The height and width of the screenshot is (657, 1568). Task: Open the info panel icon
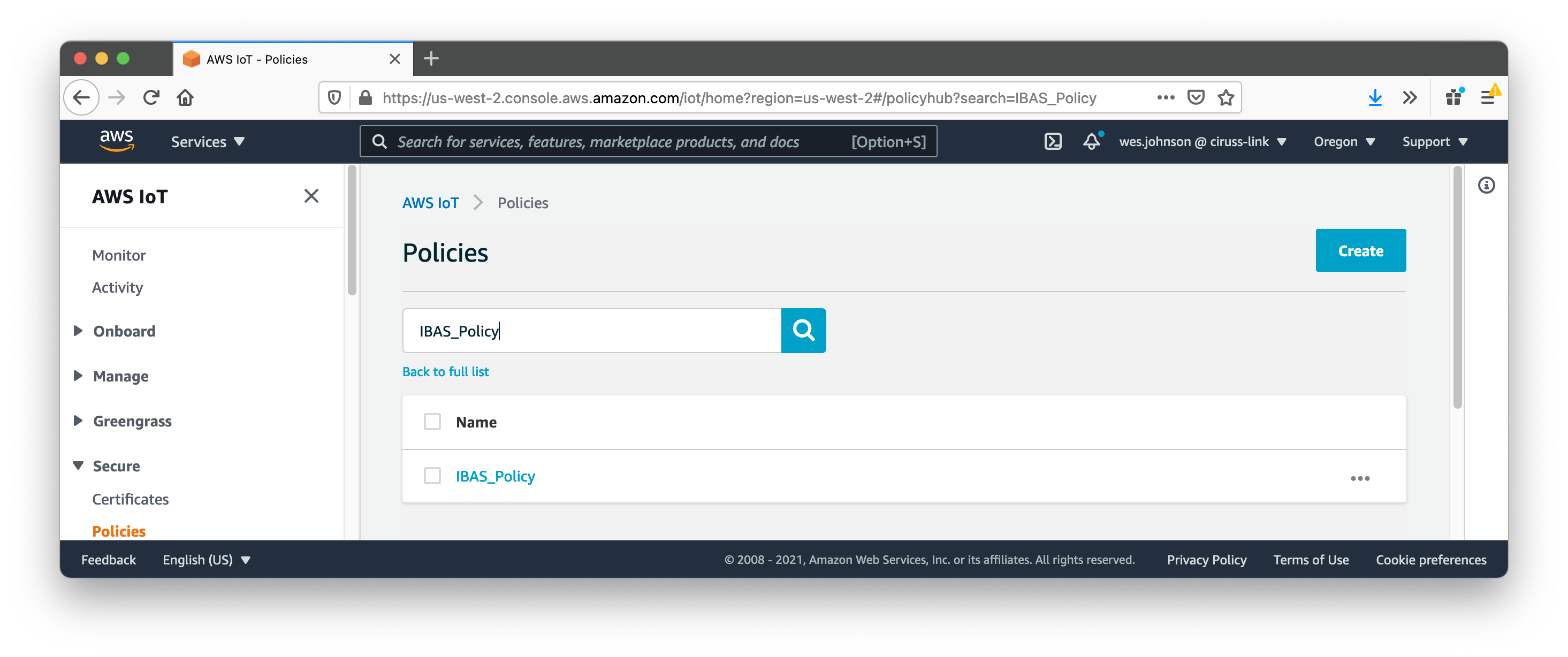[x=1486, y=186]
